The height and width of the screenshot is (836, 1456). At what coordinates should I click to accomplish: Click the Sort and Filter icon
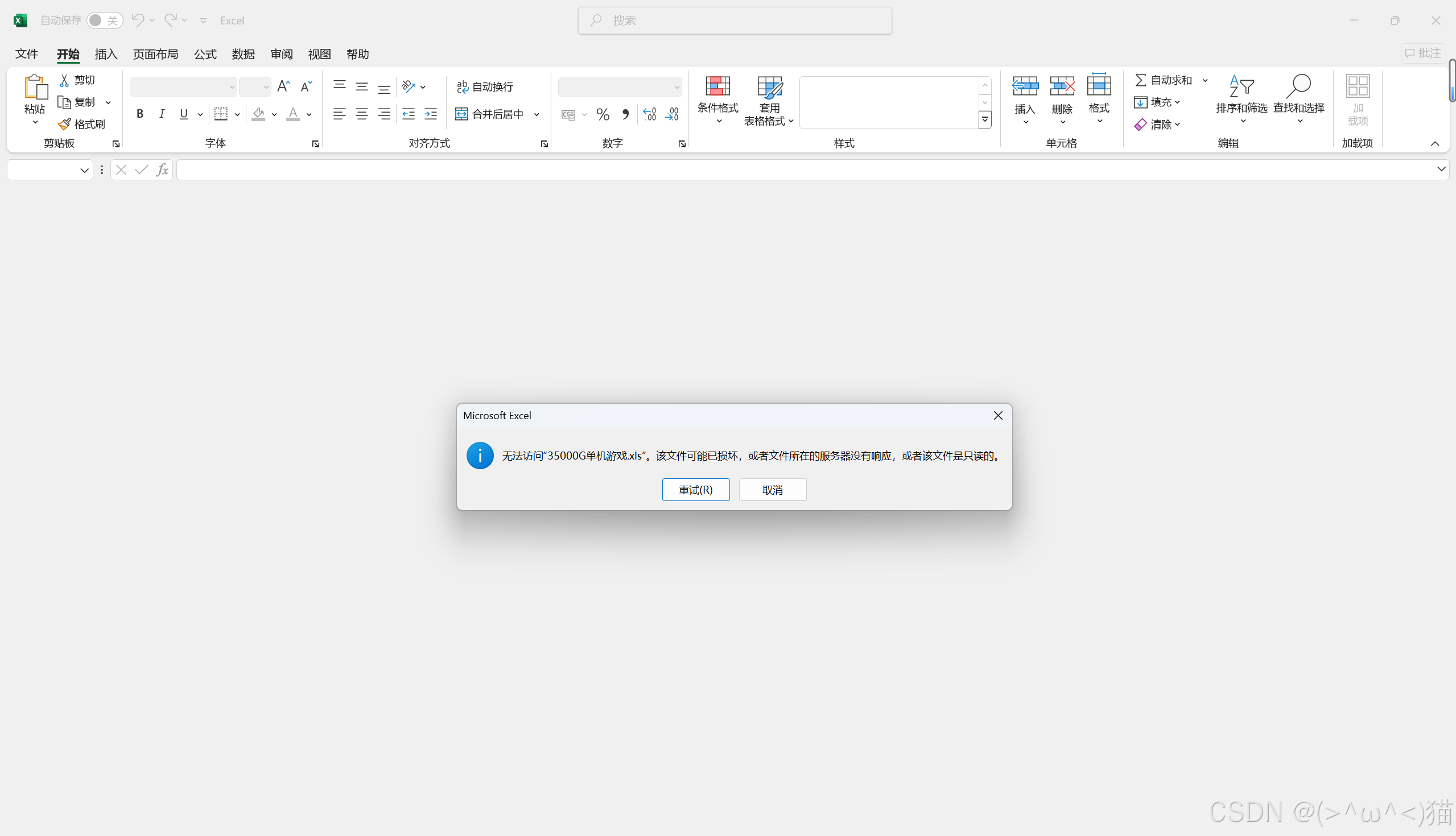pos(1241,86)
